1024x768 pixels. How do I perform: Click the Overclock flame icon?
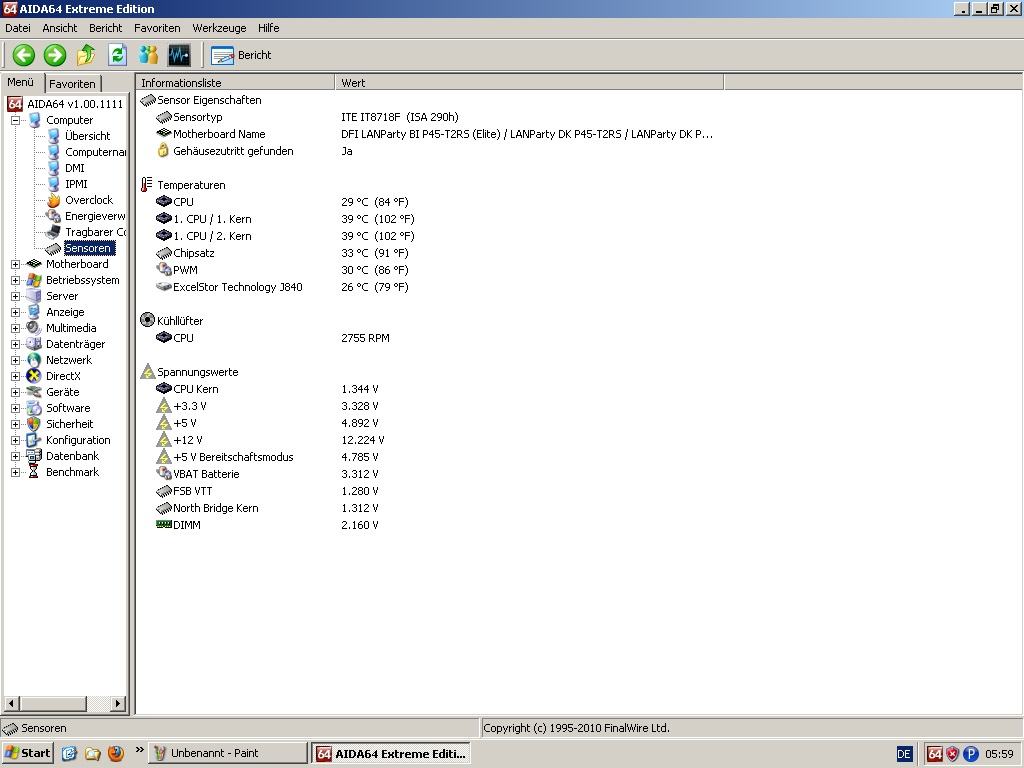54,200
